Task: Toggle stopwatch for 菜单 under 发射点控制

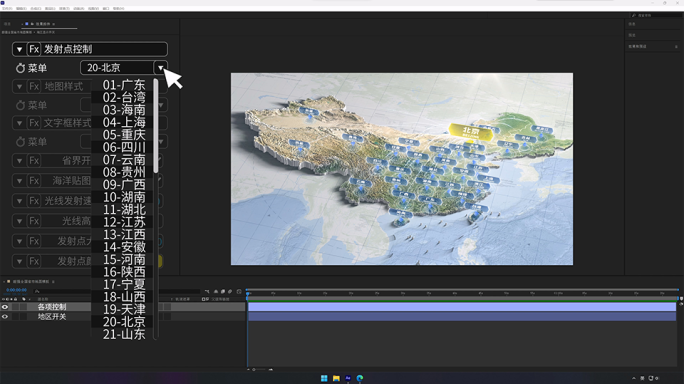Action: pos(20,68)
